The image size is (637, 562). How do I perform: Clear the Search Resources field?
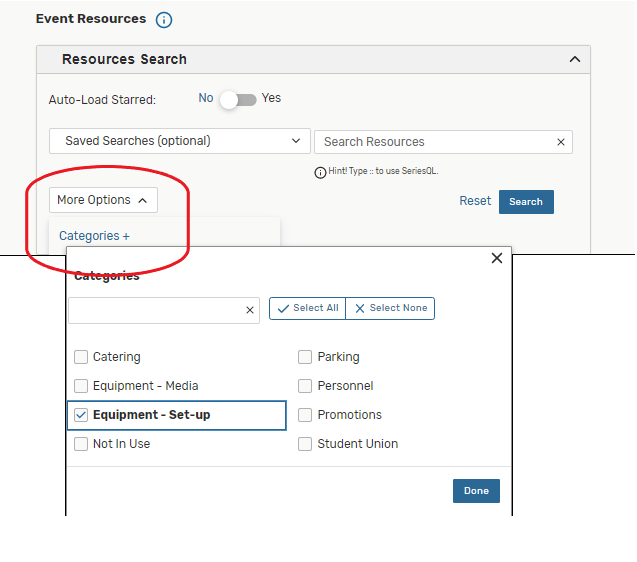click(x=561, y=142)
